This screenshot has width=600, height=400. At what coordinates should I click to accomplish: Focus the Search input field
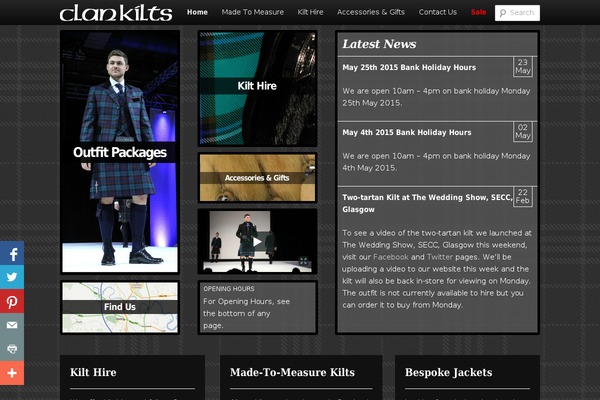(517, 13)
